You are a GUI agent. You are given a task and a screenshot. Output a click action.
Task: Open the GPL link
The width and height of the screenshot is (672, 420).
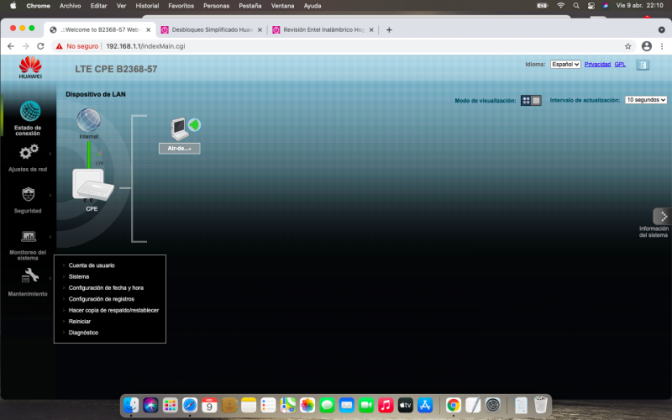pyautogui.click(x=620, y=64)
